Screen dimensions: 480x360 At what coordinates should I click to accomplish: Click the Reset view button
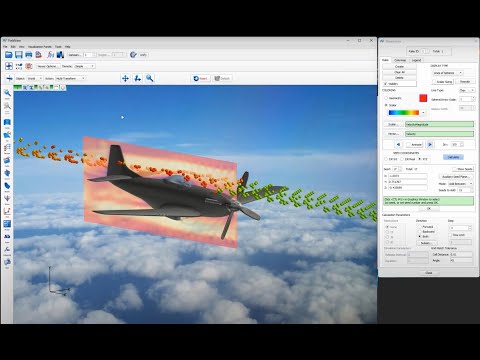point(201,78)
